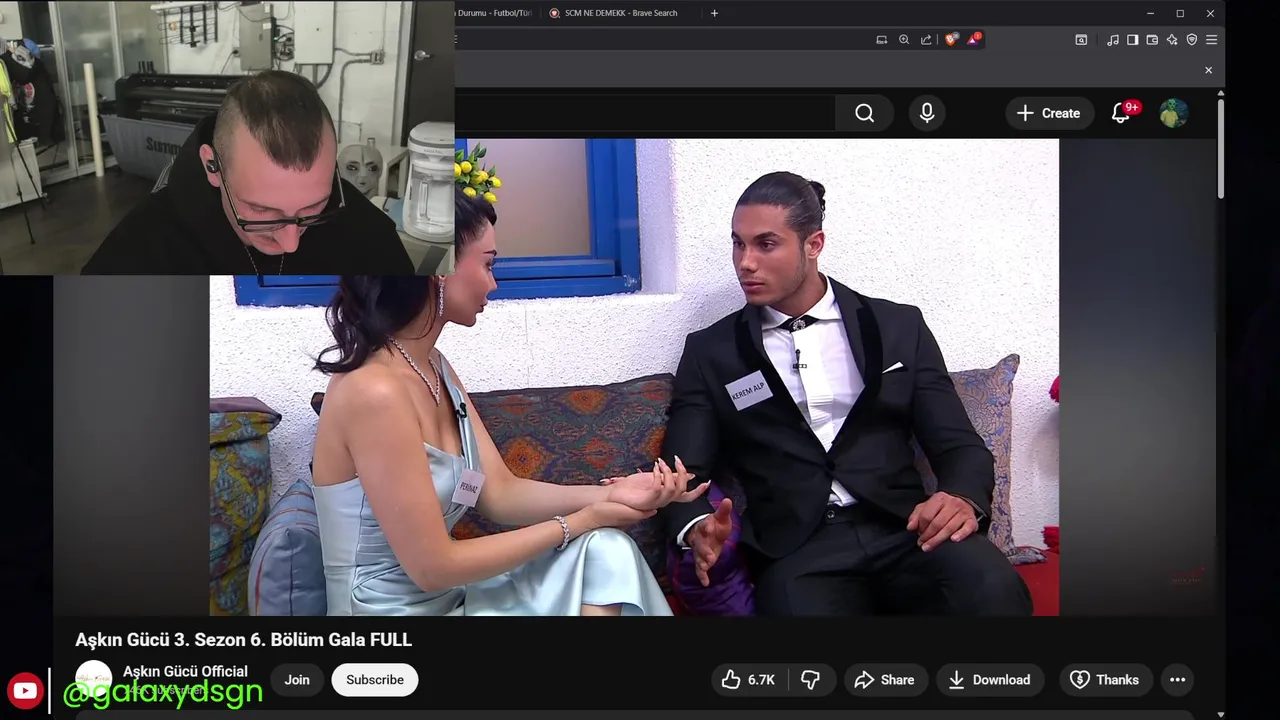Viewport: 1280px width, 720px height.
Task: Click the YouTube search magnifier icon
Action: click(x=865, y=113)
